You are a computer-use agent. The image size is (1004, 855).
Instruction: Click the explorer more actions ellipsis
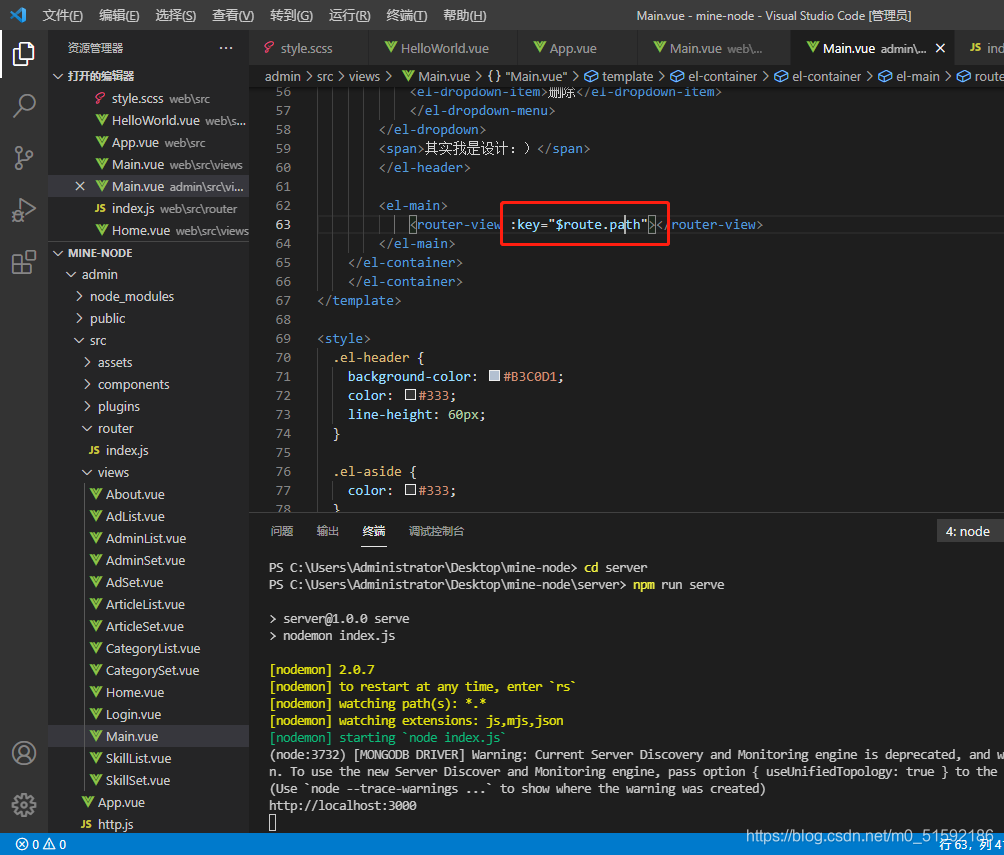pyautogui.click(x=226, y=48)
